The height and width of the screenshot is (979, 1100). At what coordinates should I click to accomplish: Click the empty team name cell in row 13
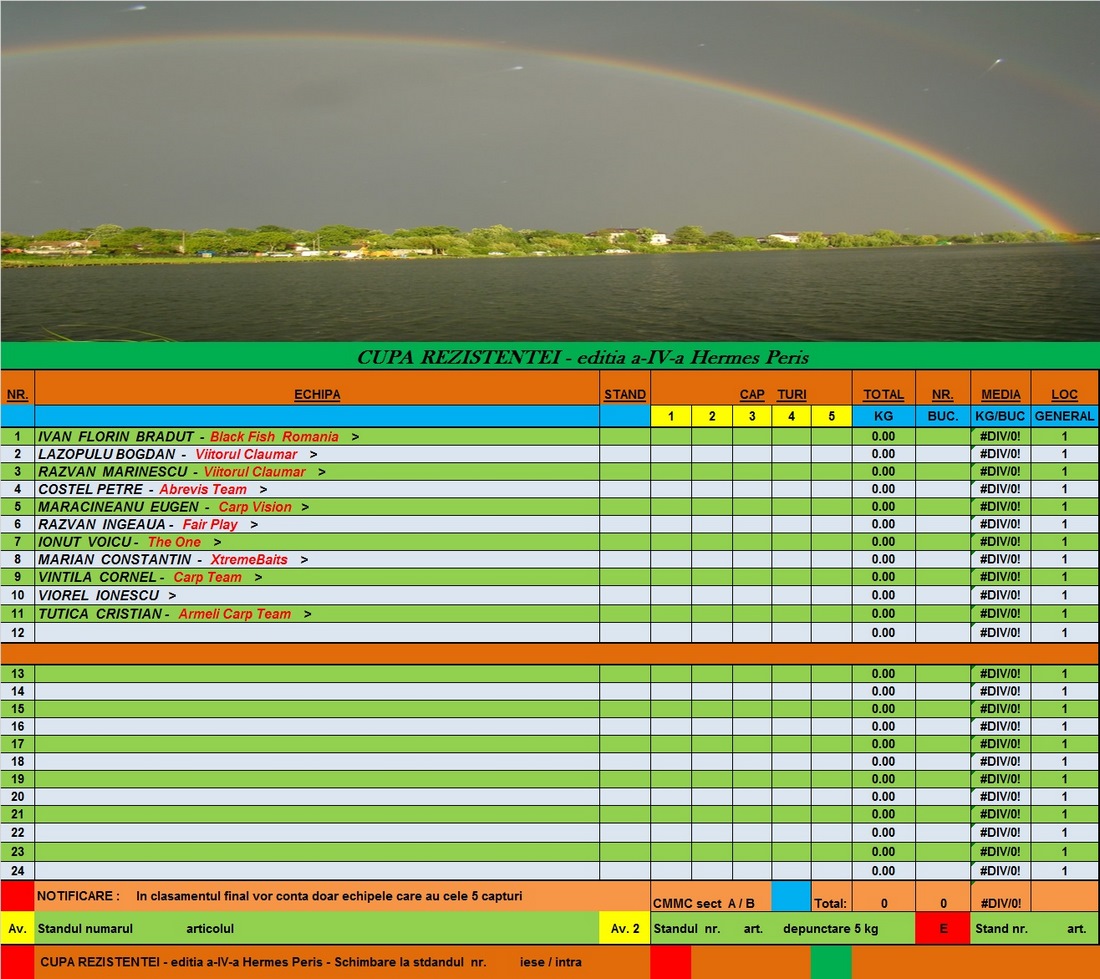click(x=317, y=674)
